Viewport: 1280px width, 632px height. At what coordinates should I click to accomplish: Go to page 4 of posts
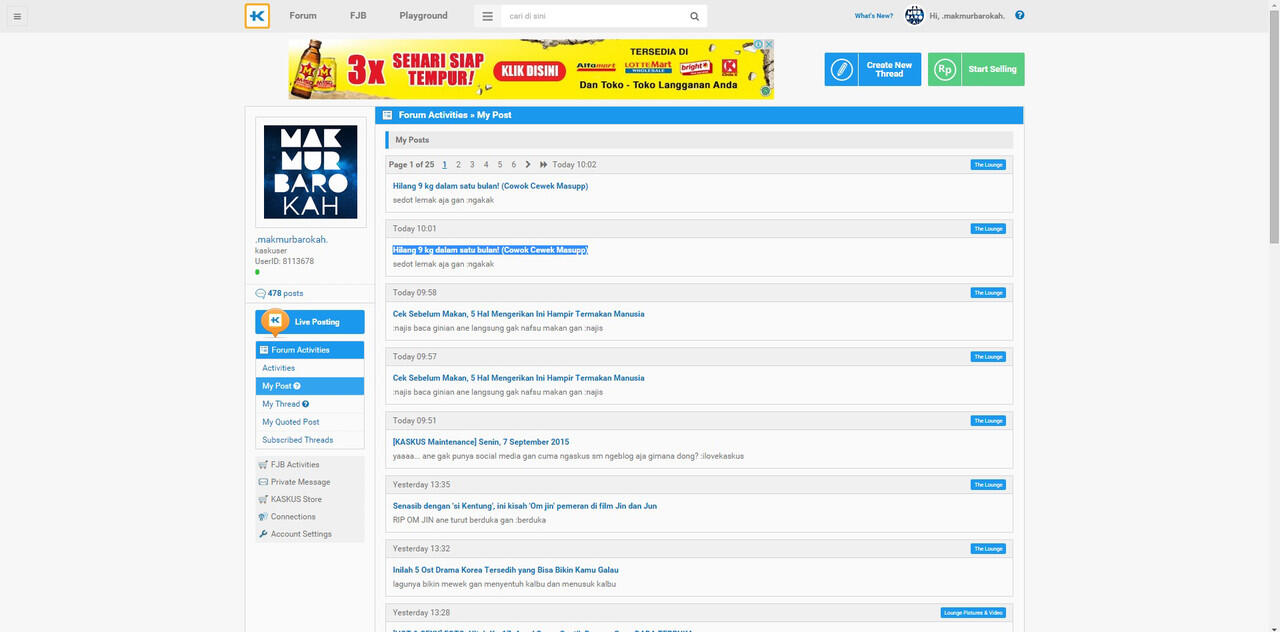[x=486, y=164]
